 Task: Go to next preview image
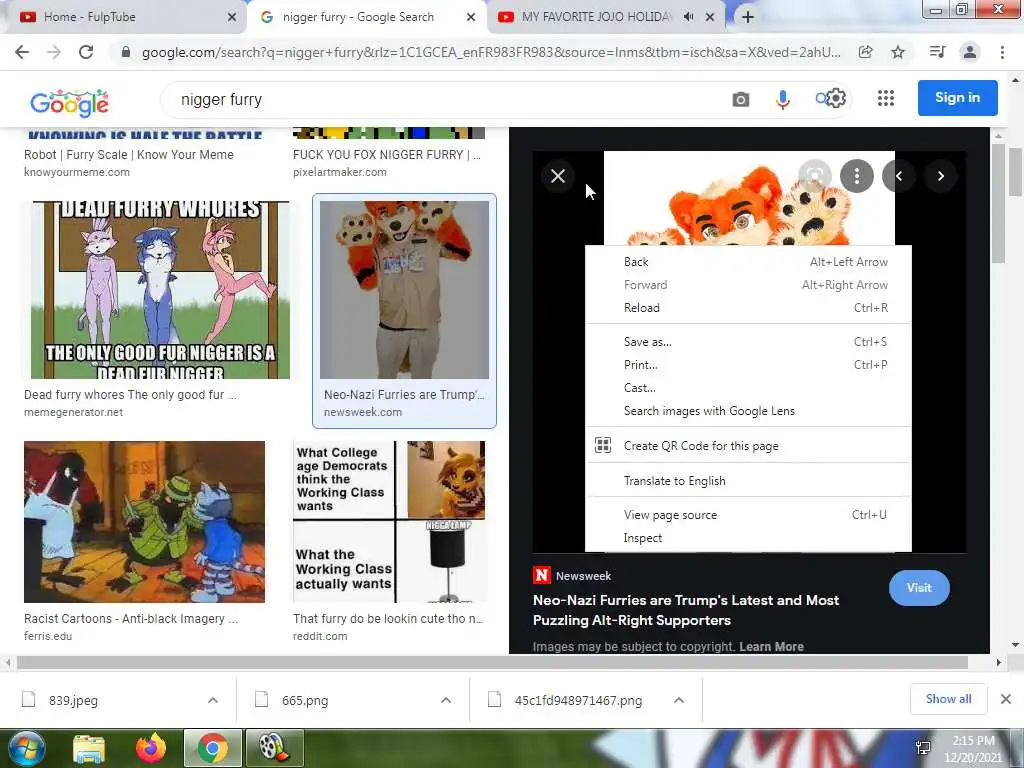(940, 176)
